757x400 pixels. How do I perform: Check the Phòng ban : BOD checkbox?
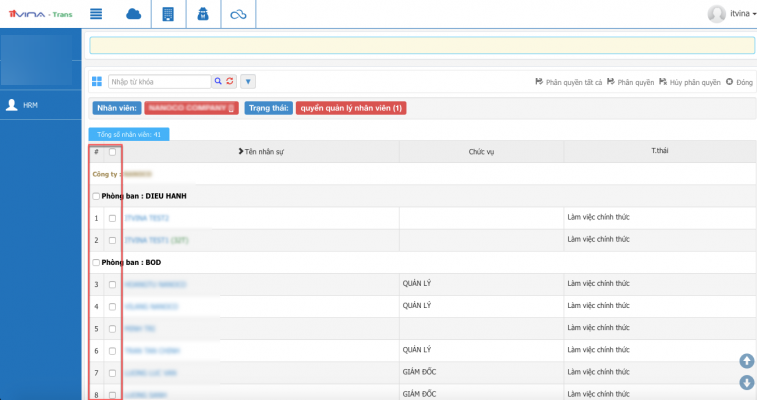click(x=95, y=262)
